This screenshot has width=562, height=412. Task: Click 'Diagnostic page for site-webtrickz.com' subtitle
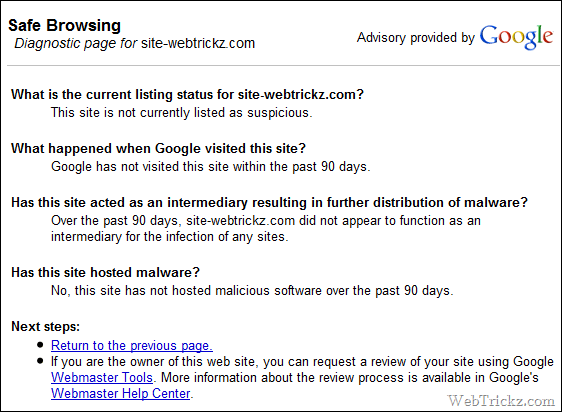point(134,43)
